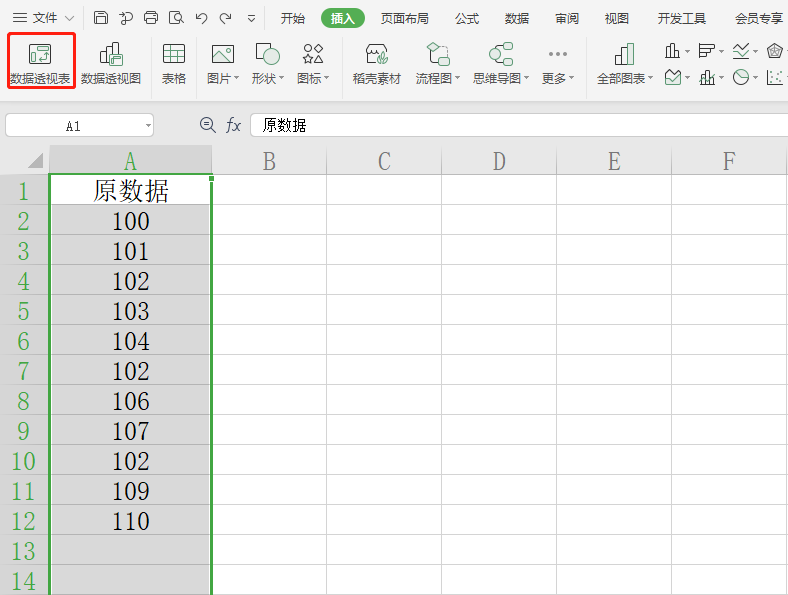The image size is (788, 595).
Task: Open Print Preview from quick access toolbar
Action: pos(176,18)
